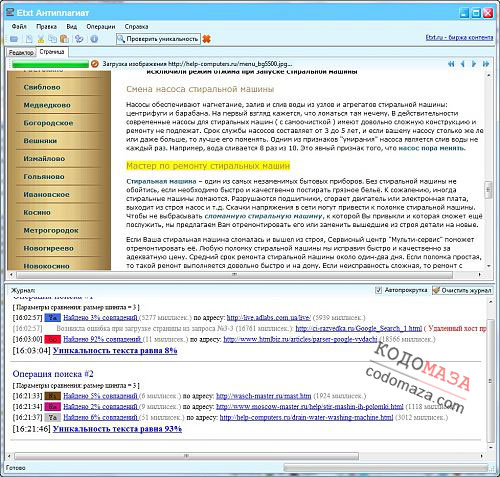500x477 pixels.
Task: Open the live.adlabs.com.ua address link
Action: (269, 318)
